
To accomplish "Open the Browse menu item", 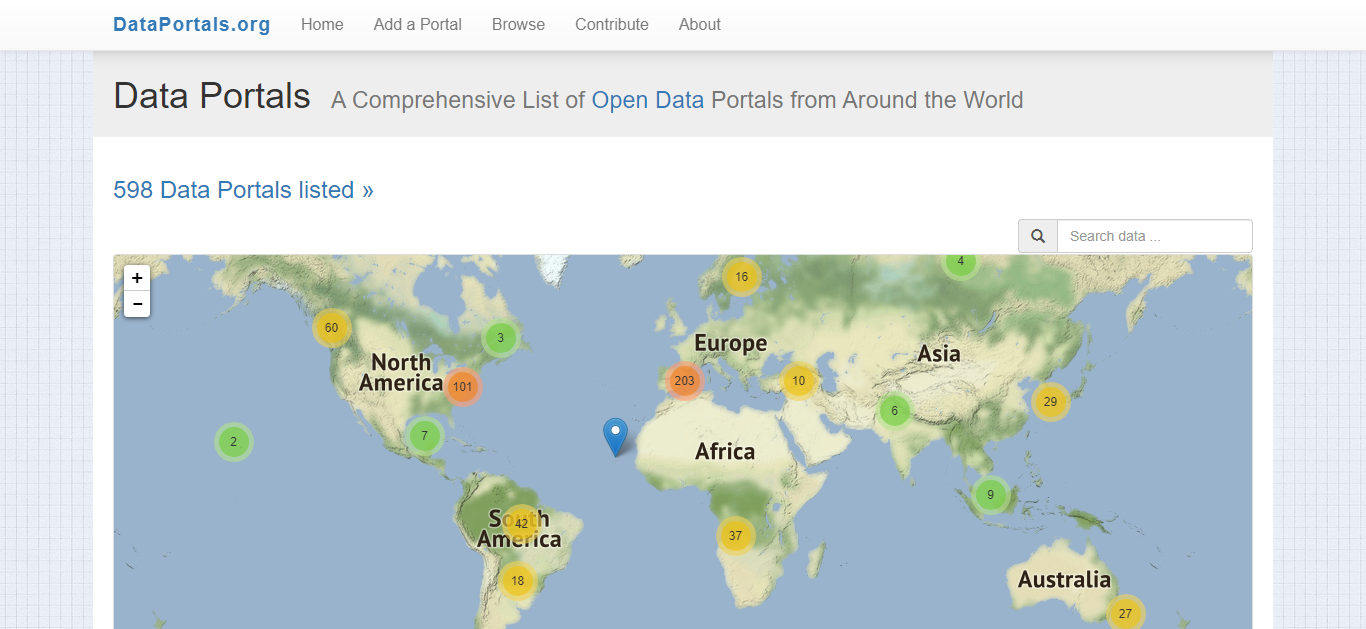I will 518,24.
